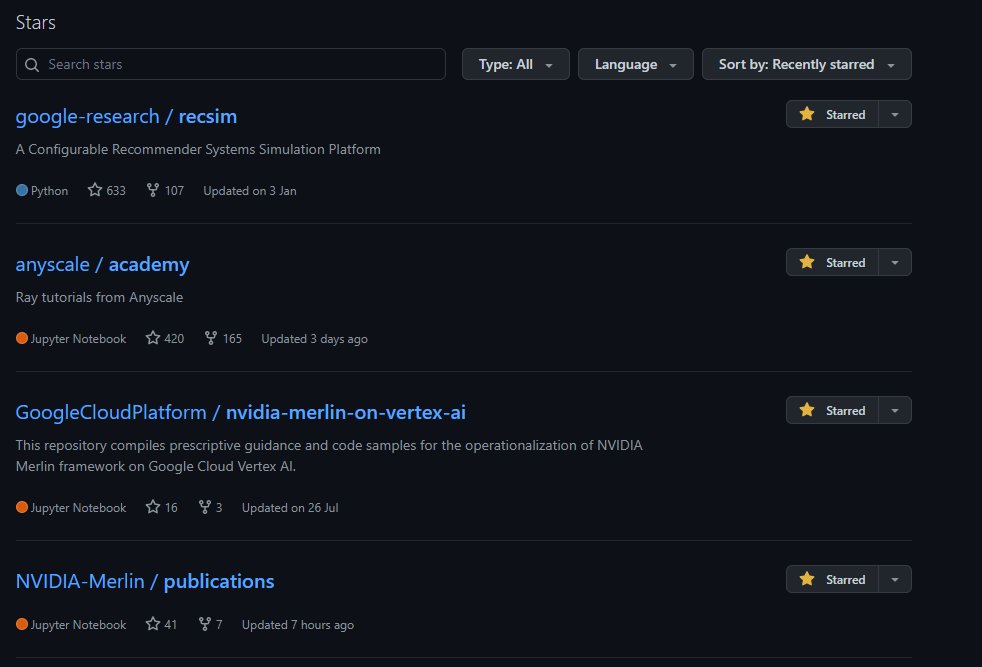Screen dimensions: 982x667
Task: Unstar the anyscale/academy repository
Action: coord(840,262)
